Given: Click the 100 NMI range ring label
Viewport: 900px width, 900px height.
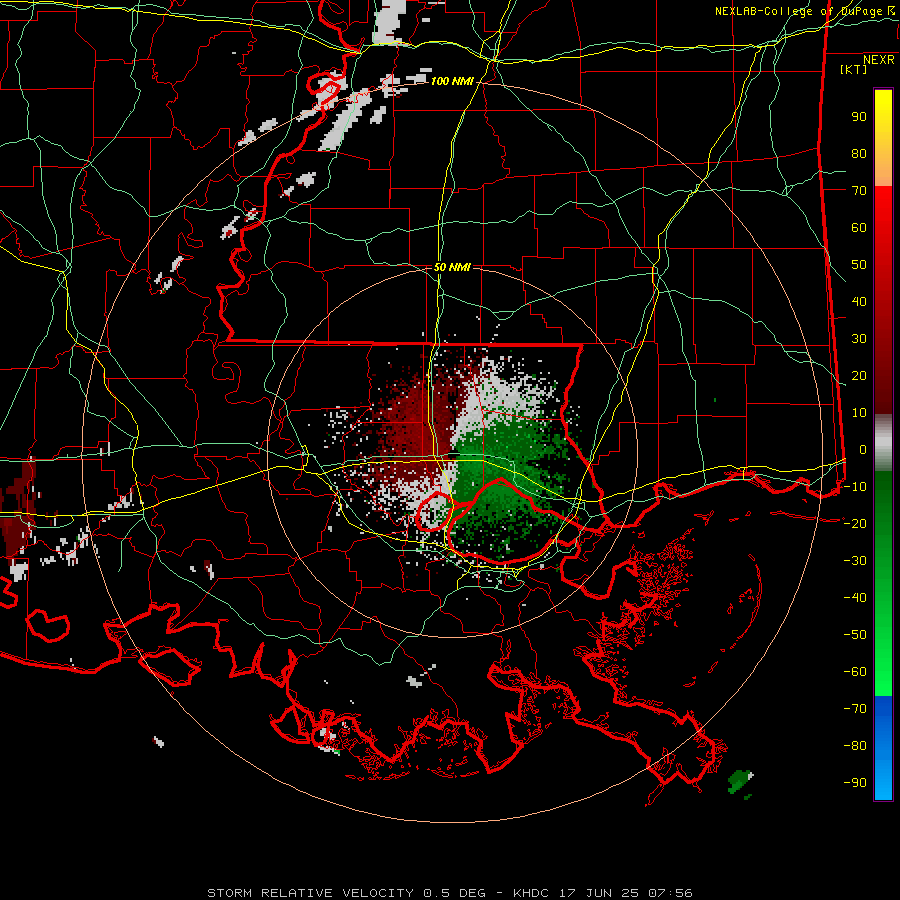Looking at the screenshot, I should [x=452, y=82].
